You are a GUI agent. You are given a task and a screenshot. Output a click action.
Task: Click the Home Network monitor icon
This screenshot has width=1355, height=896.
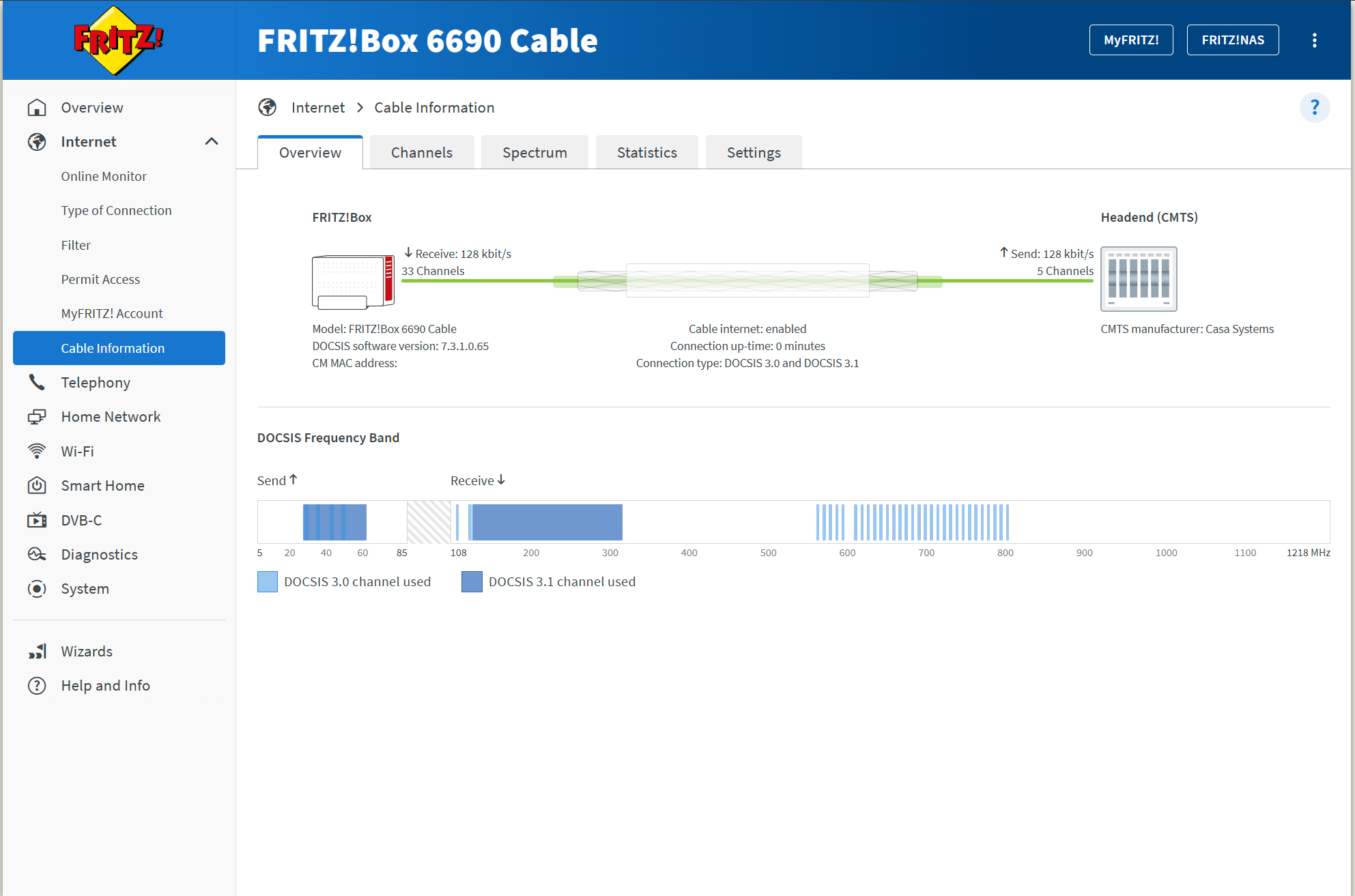pos(37,417)
